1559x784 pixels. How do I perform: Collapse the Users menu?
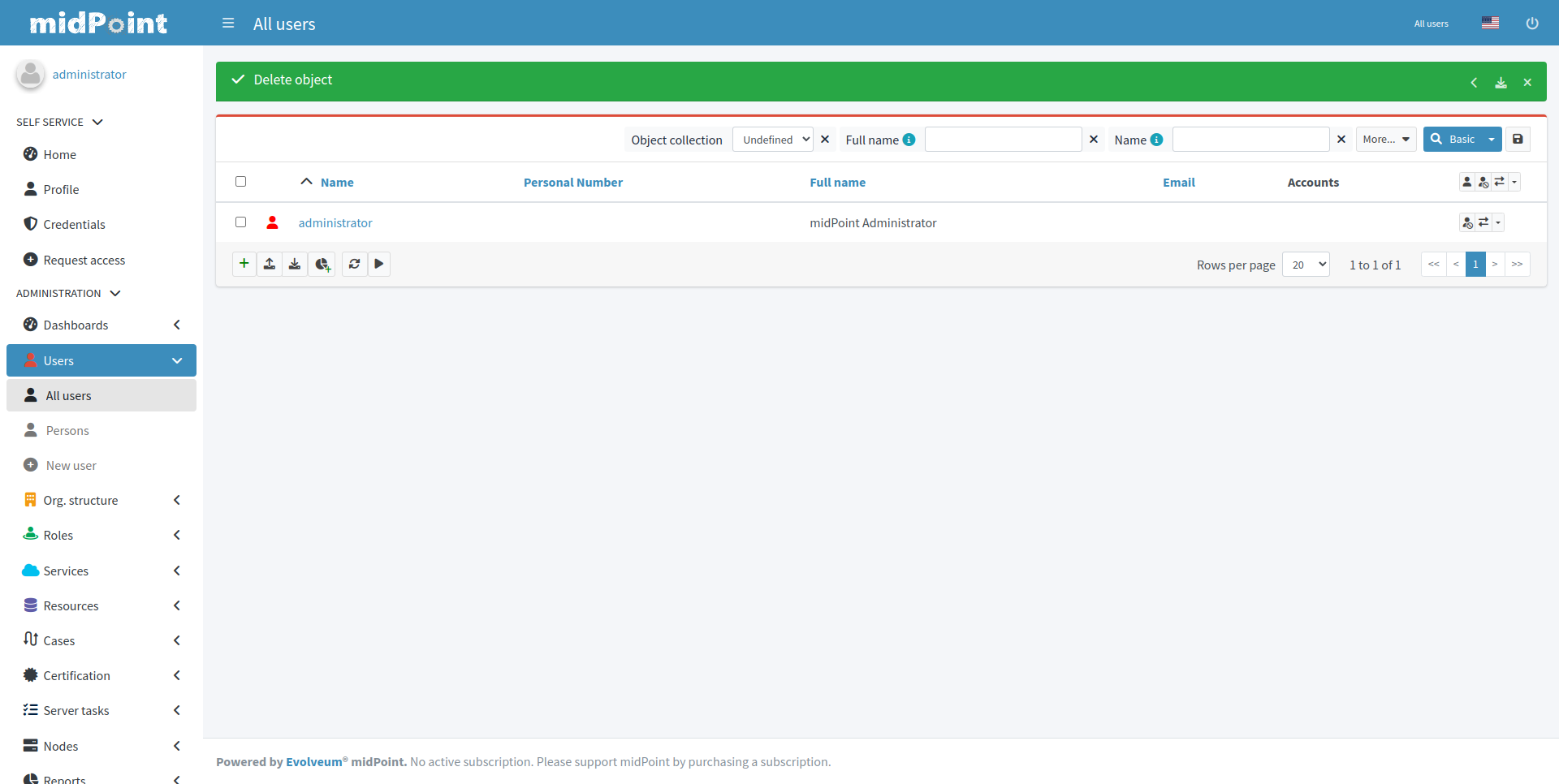pos(101,360)
